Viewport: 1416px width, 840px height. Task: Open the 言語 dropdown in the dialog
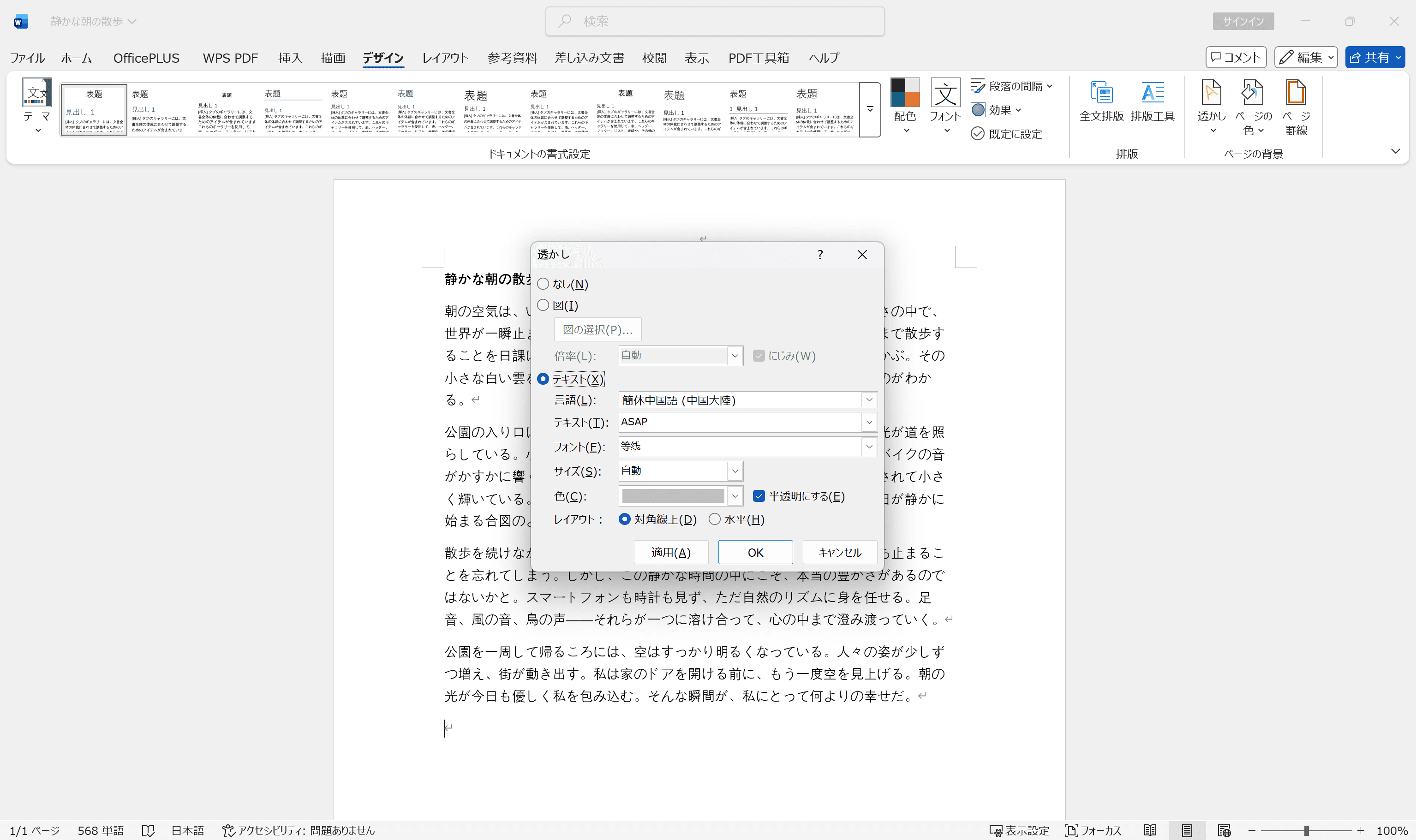coord(869,399)
